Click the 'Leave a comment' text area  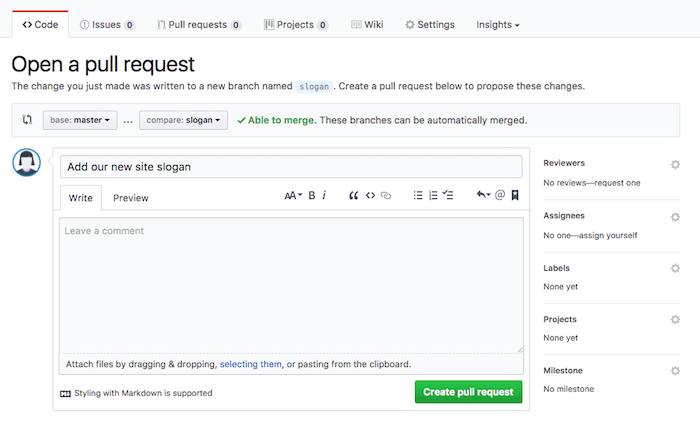click(291, 286)
